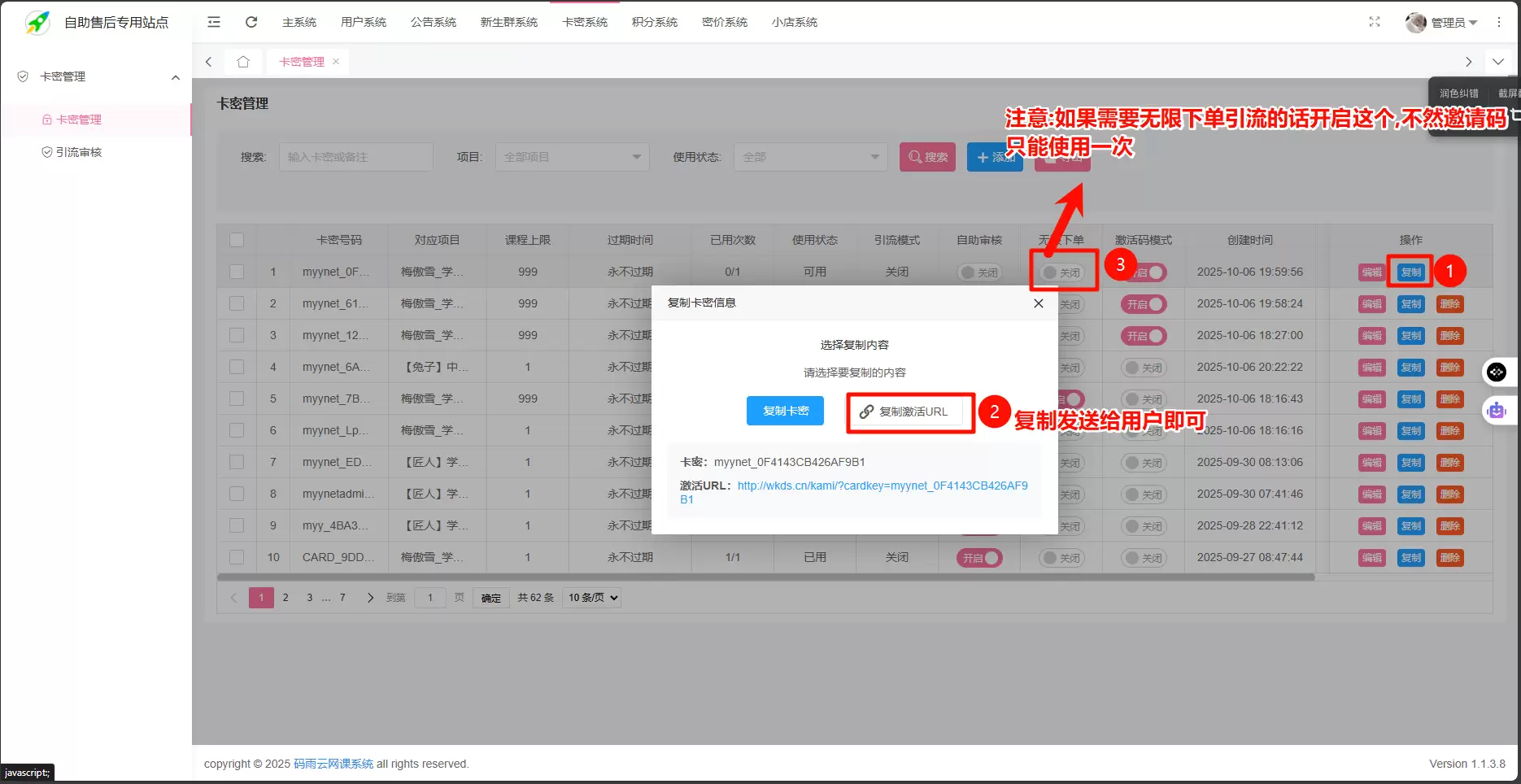Check the select-all checkbox in the table header
Screen dimensions: 1521x784
pos(237,240)
